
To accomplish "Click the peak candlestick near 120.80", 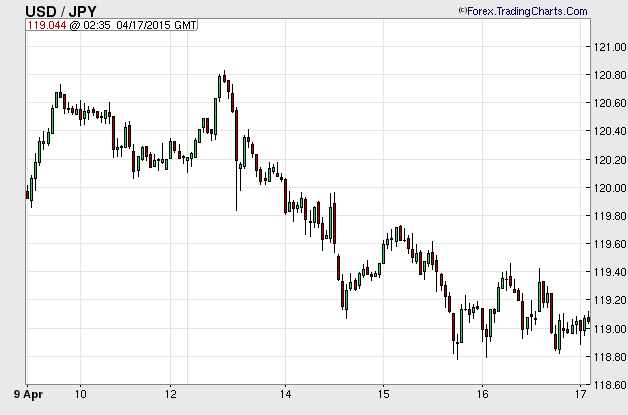I will tap(224, 77).
